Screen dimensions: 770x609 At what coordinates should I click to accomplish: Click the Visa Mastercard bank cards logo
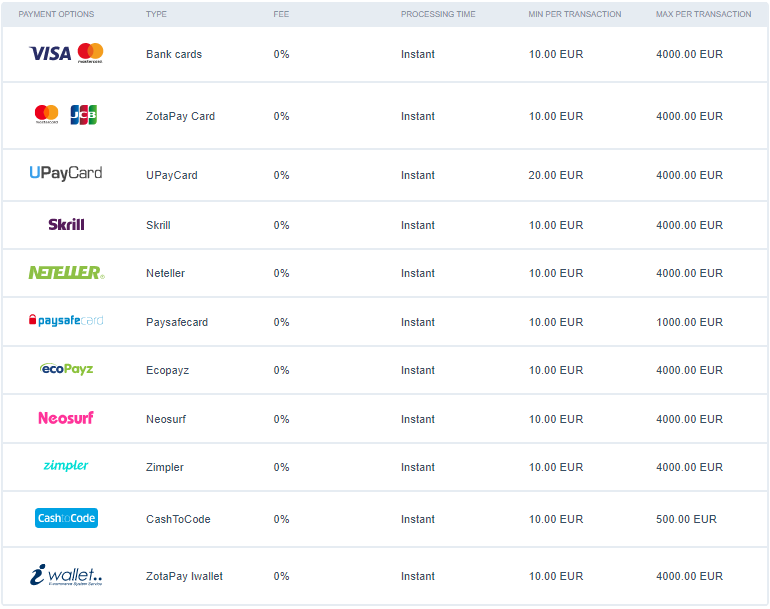66,53
